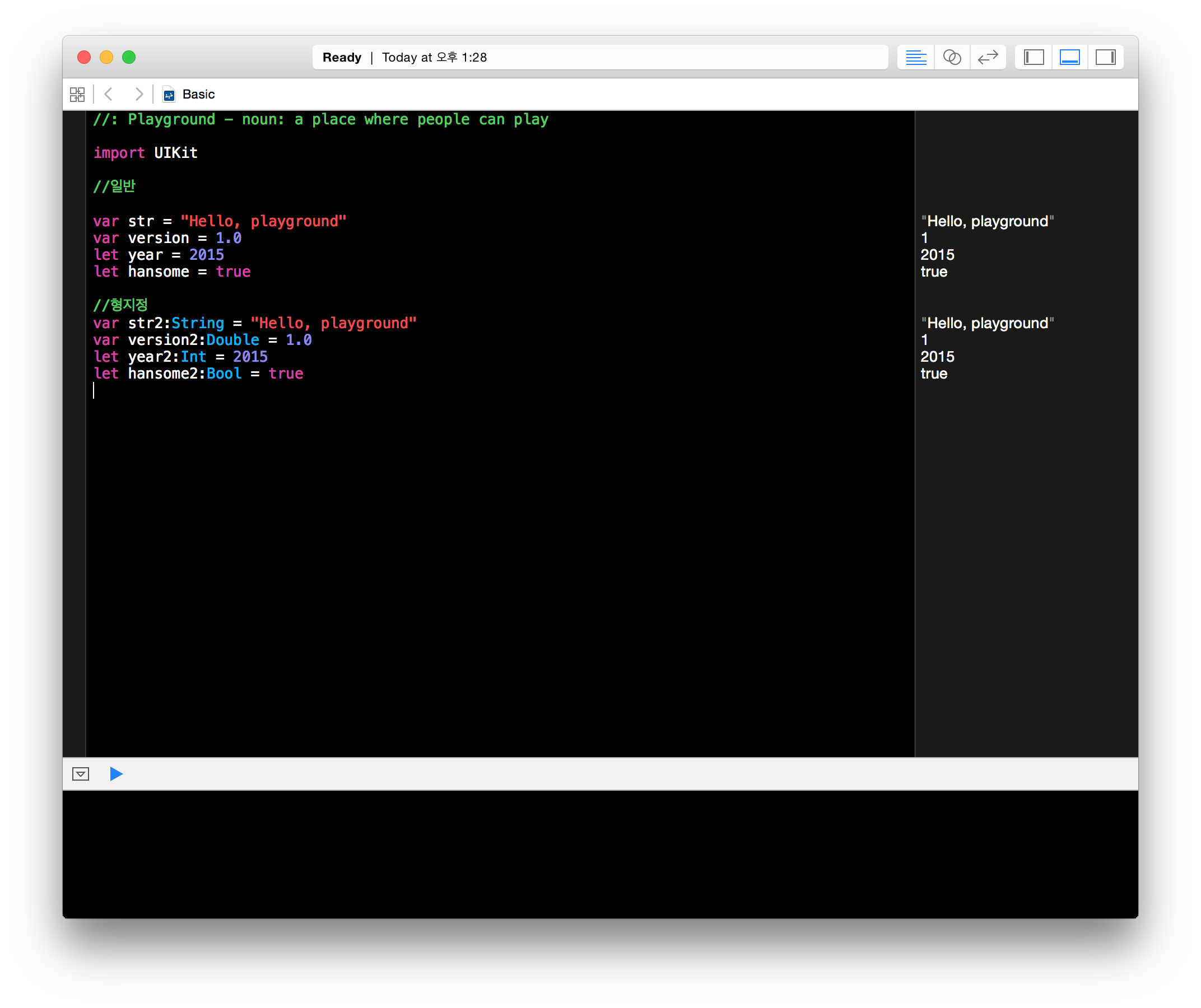The width and height of the screenshot is (1201, 1008).
Task: Go back to the previous file
Action: pos(109,94)
